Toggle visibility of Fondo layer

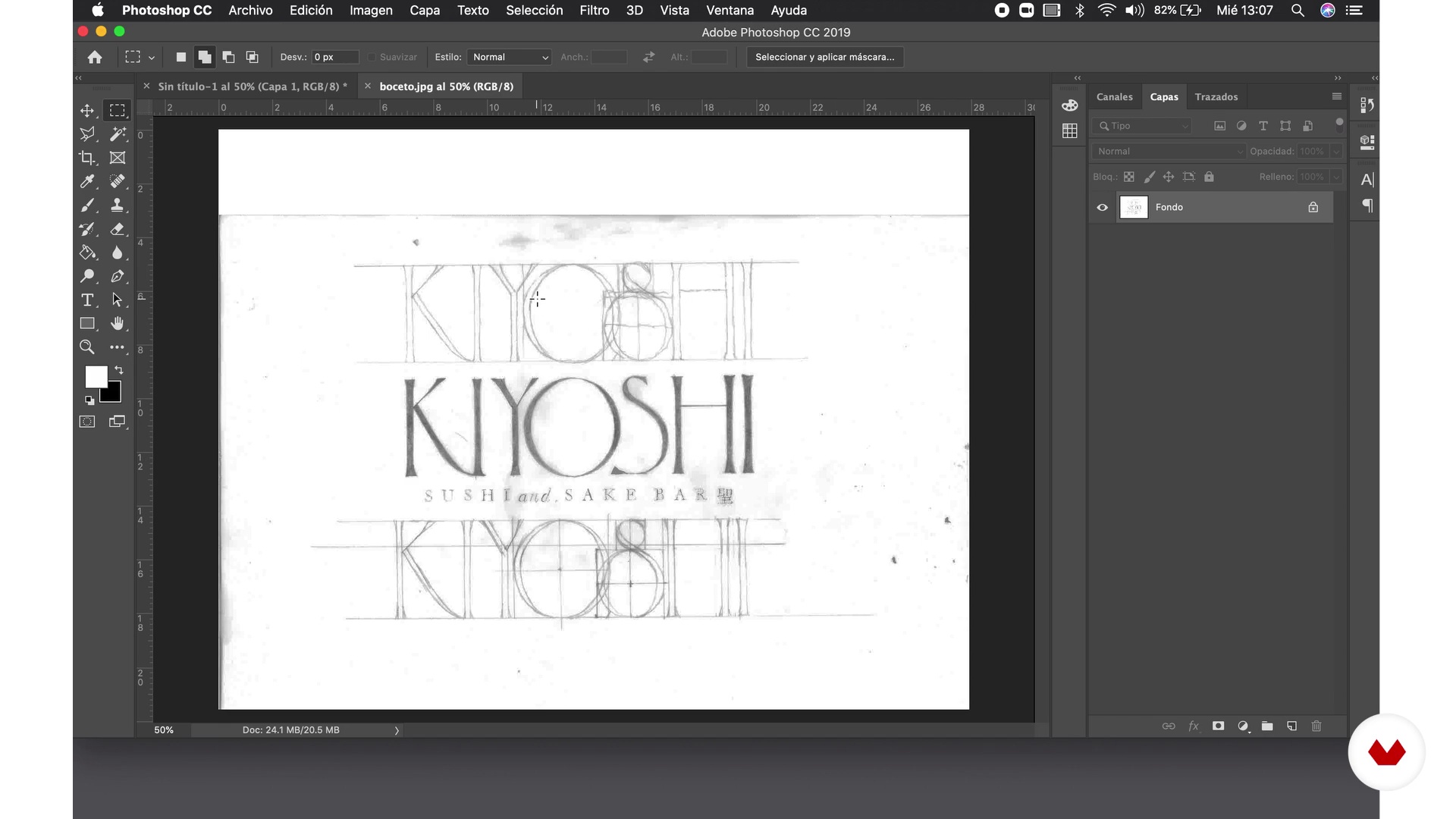(1103, 207)
